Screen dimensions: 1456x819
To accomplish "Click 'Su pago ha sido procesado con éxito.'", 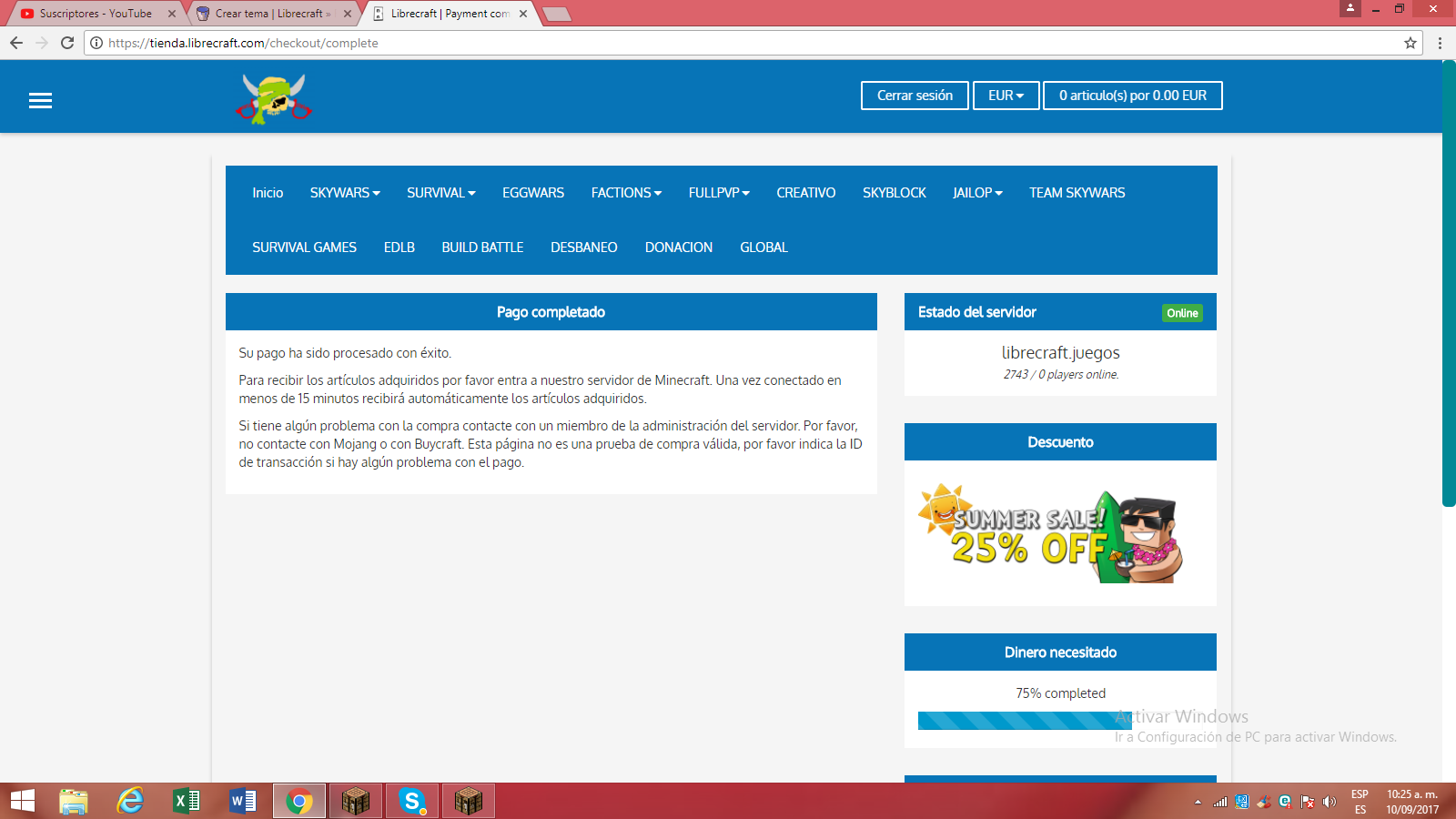I will (x=345, y=353).
